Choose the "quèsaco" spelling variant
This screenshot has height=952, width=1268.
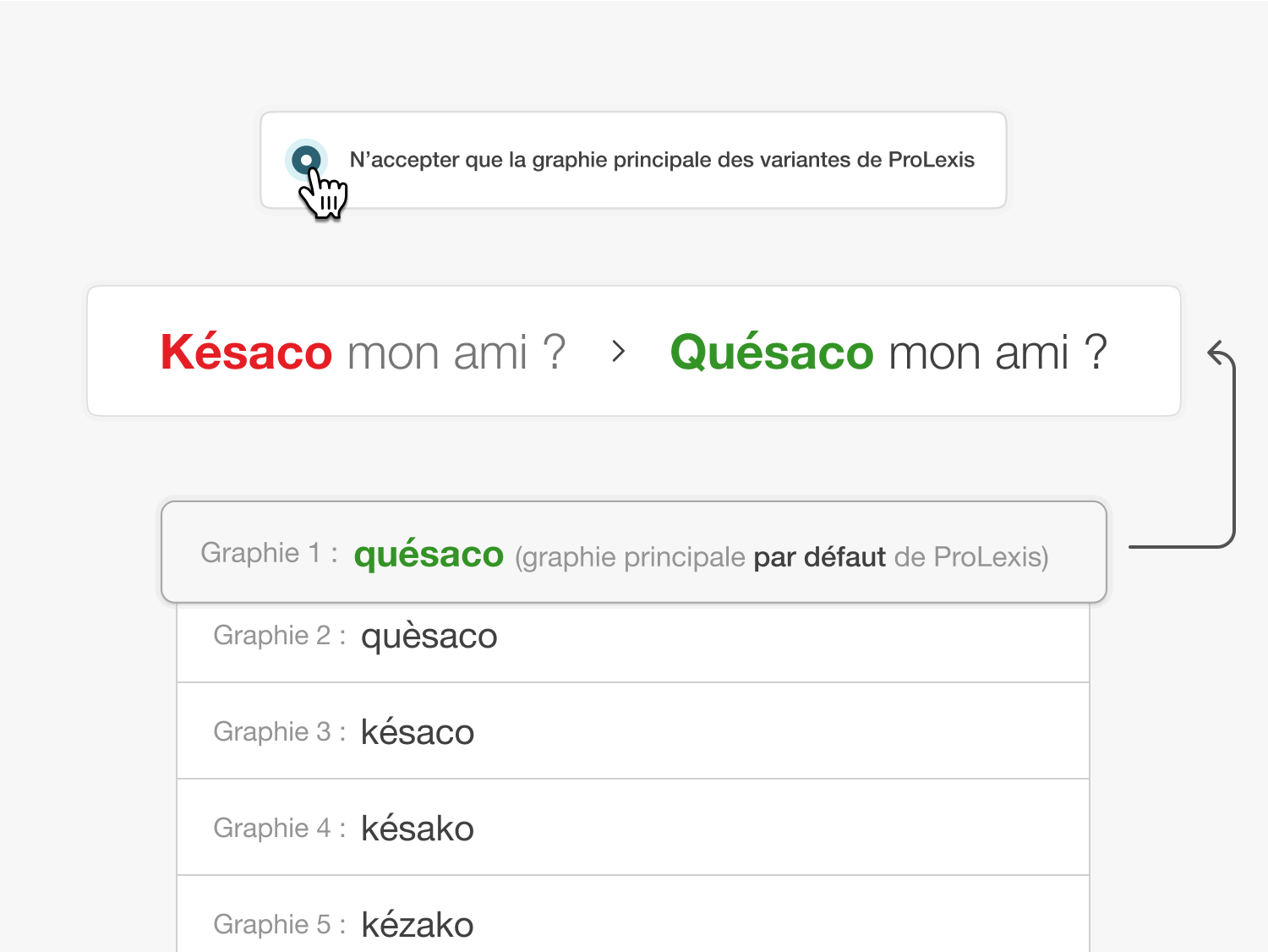click(429, 637)
